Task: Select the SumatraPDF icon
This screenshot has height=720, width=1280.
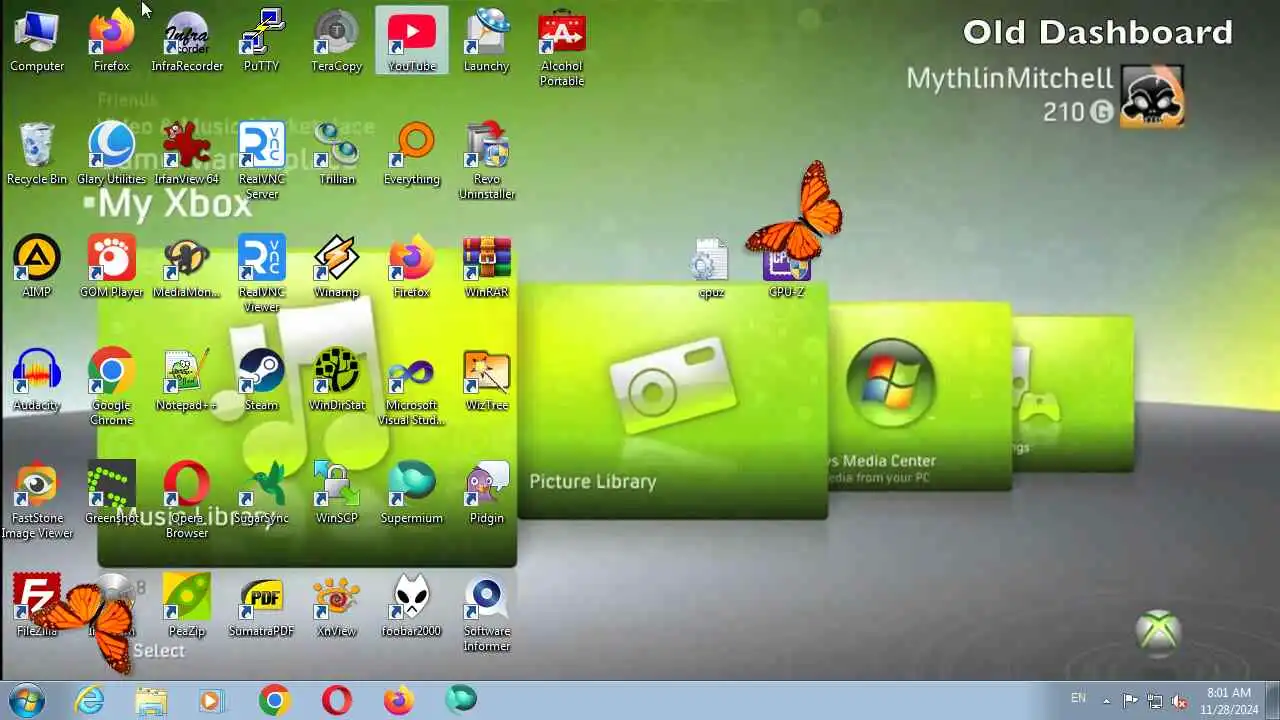Action: [262, 607]
